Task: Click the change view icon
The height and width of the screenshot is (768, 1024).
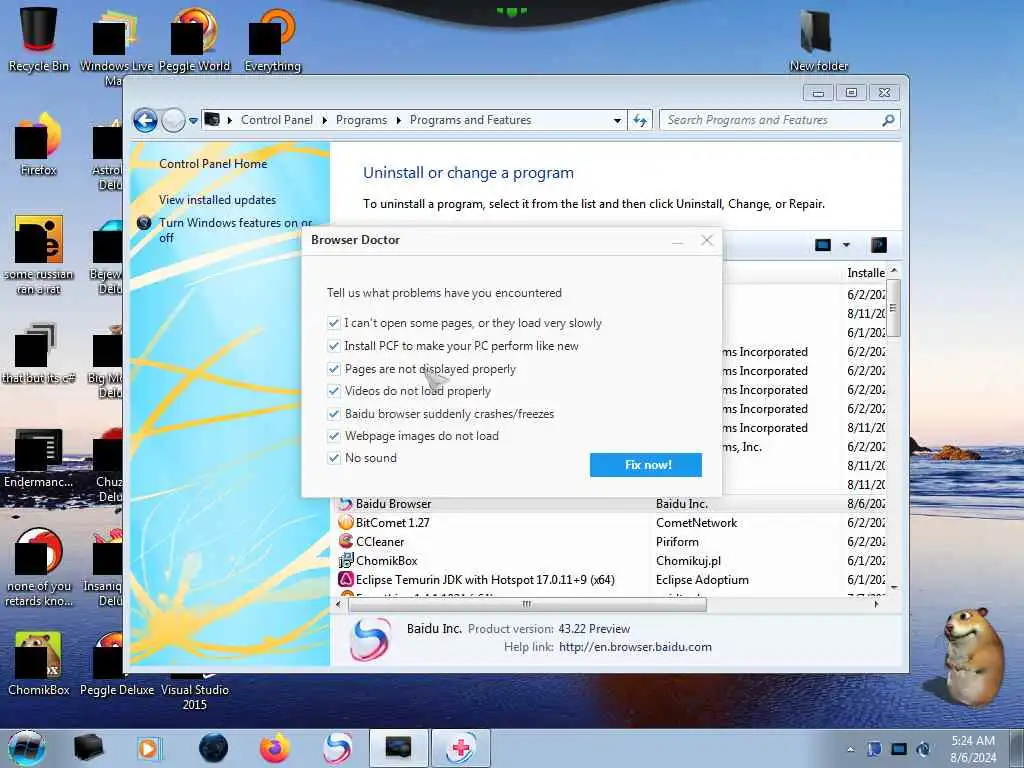Action: tap(823, 245)
